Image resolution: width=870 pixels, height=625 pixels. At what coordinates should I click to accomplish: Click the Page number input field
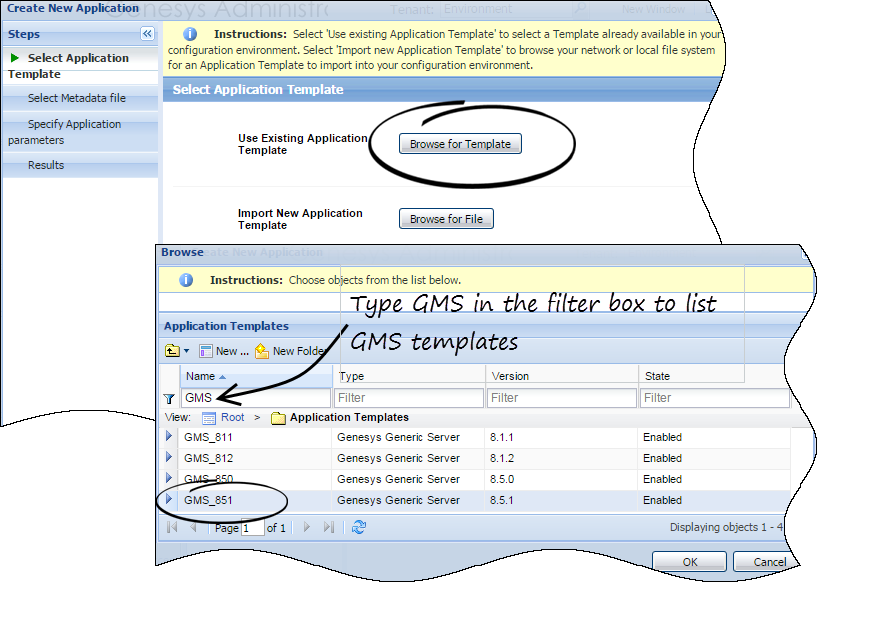click(x=253, y=528)
